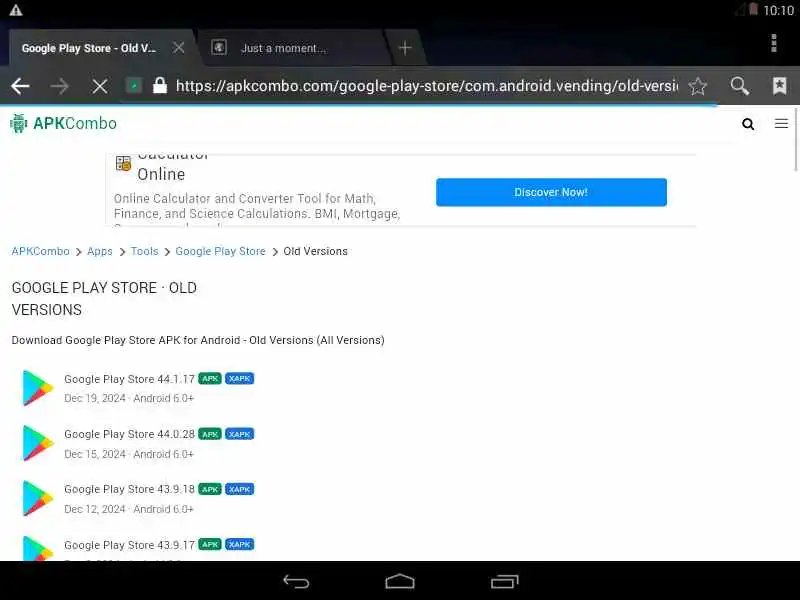Click the Google Play Store breadcrumb link
This screenshot has width=800, height=600.
(x=220, y=252)
